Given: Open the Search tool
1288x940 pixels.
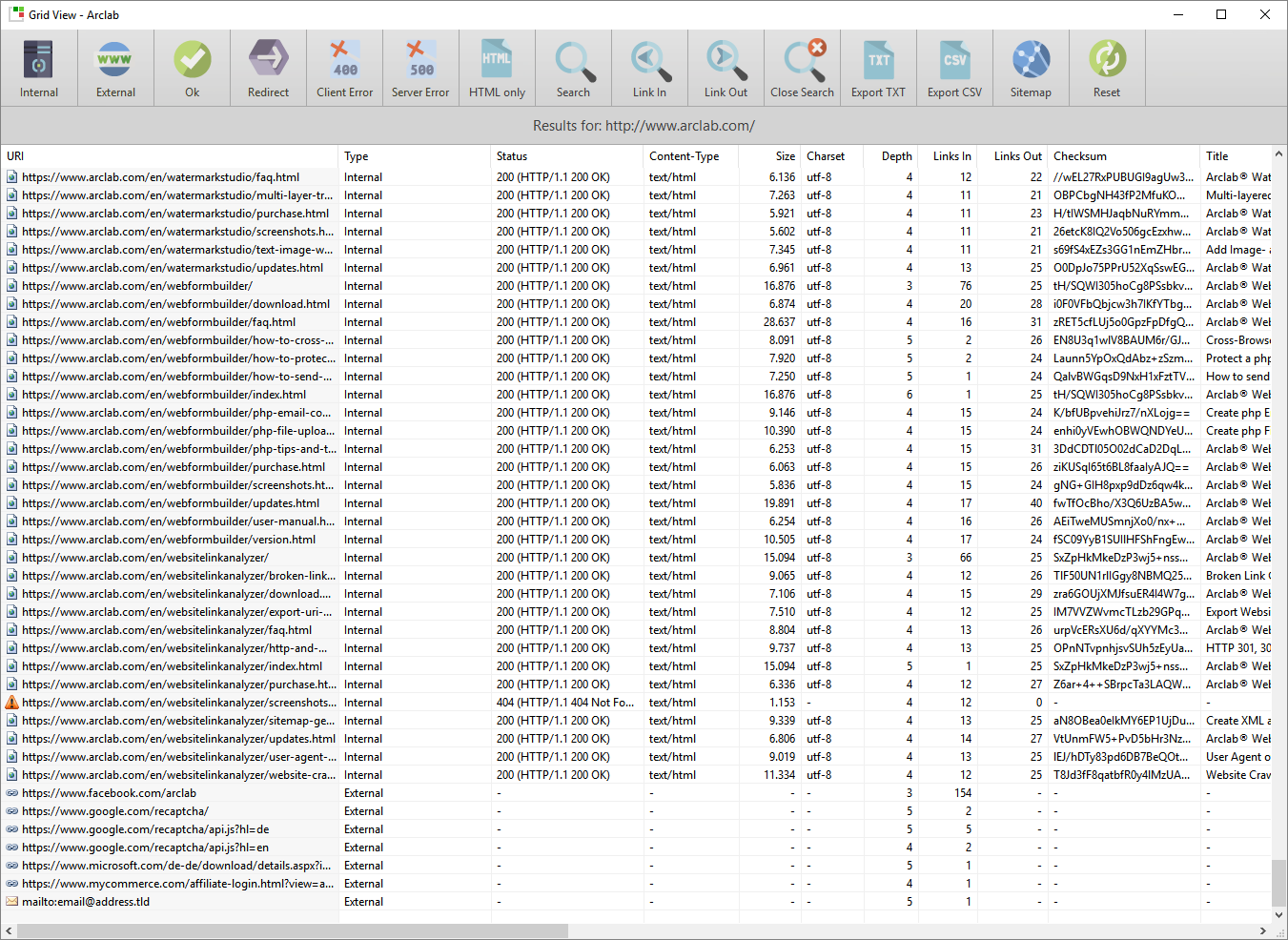Looking at the screenshot, I should (x=573, y=69).
